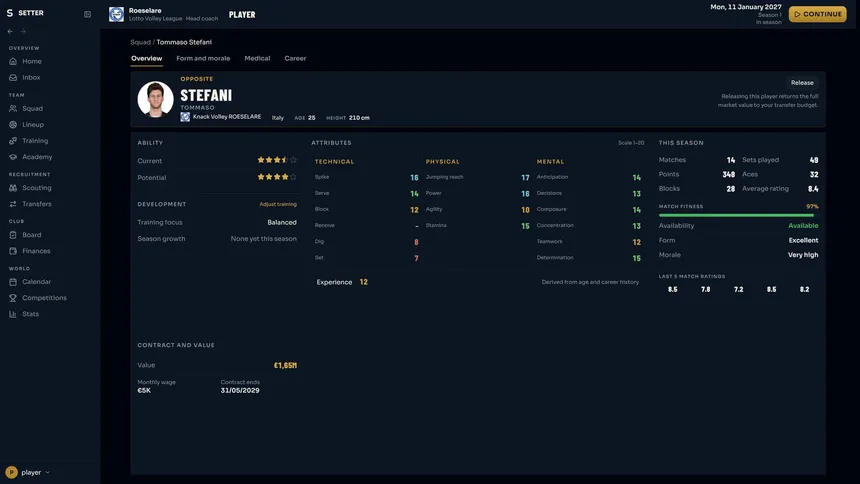860x484 pixels.
Task: Click the Spike attribute value 16
Action: (414, 178)
